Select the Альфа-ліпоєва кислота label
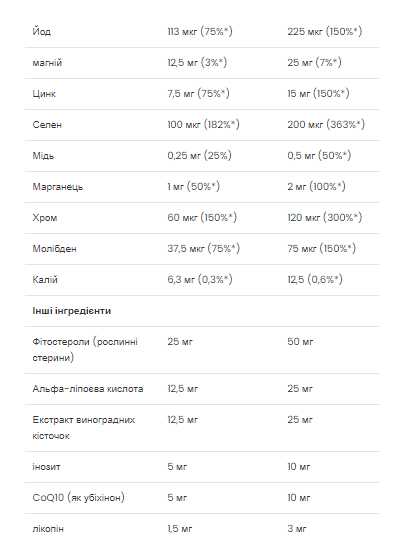This screenshot has width=404, height=559. point(88,389)
